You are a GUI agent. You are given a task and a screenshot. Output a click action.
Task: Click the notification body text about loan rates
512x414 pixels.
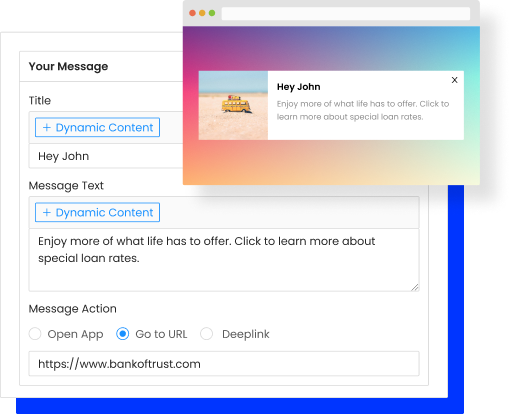click(x=363, y=110)
